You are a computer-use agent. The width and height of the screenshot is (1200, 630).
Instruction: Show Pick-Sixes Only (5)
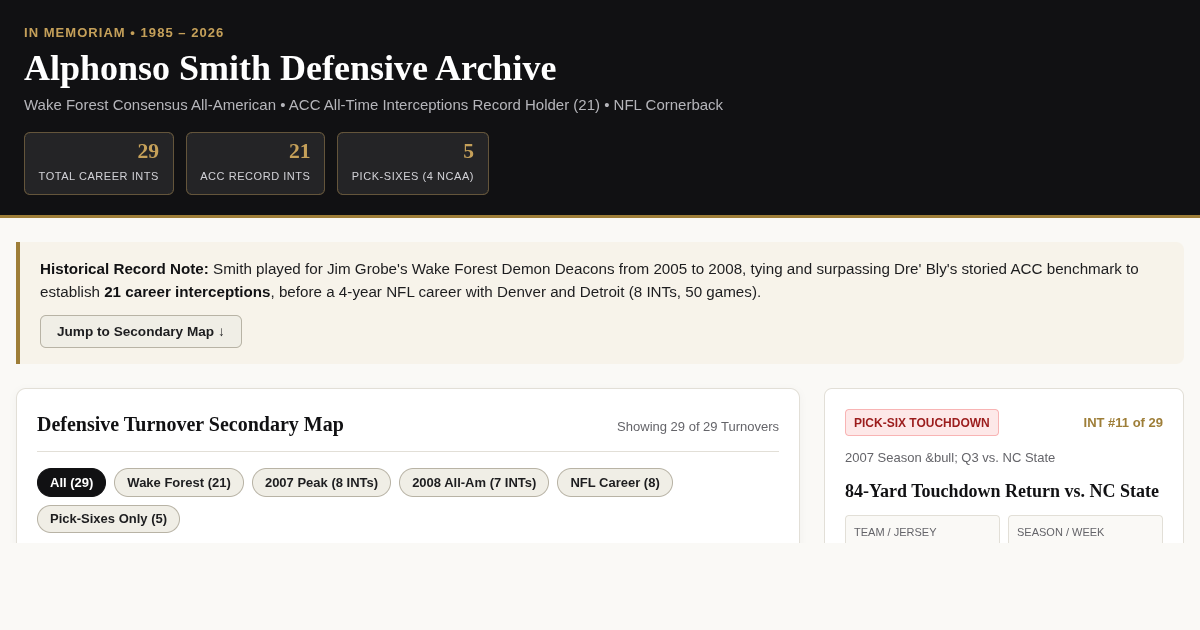coord(108,518)
